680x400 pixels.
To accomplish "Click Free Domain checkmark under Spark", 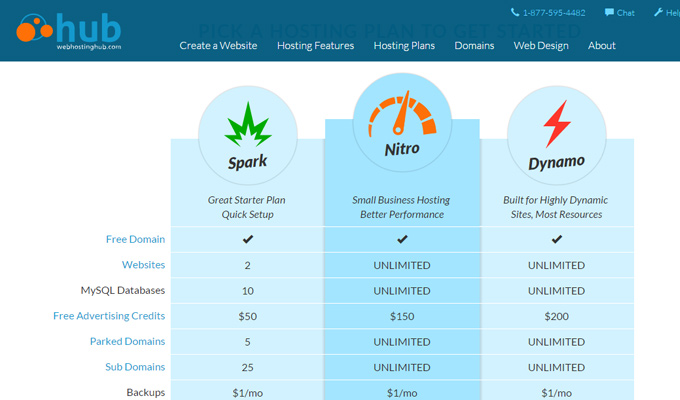I will (248, 239).
